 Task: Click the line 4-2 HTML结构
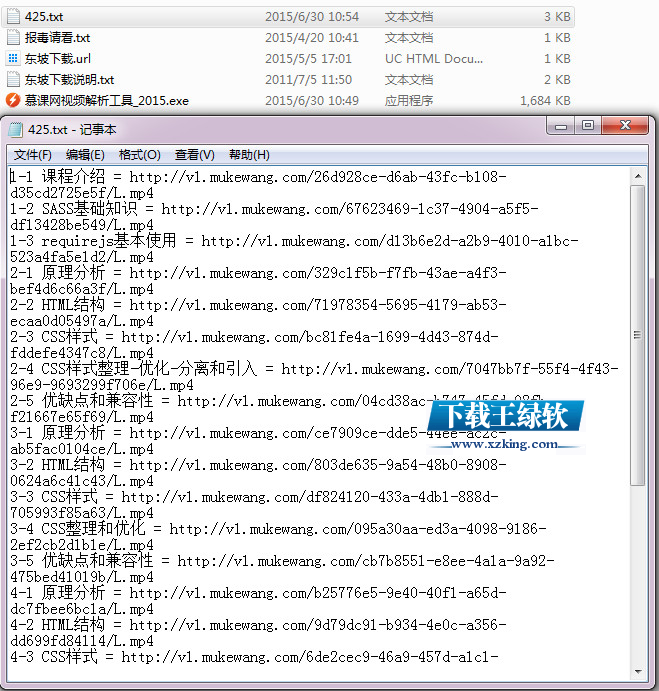258,624
